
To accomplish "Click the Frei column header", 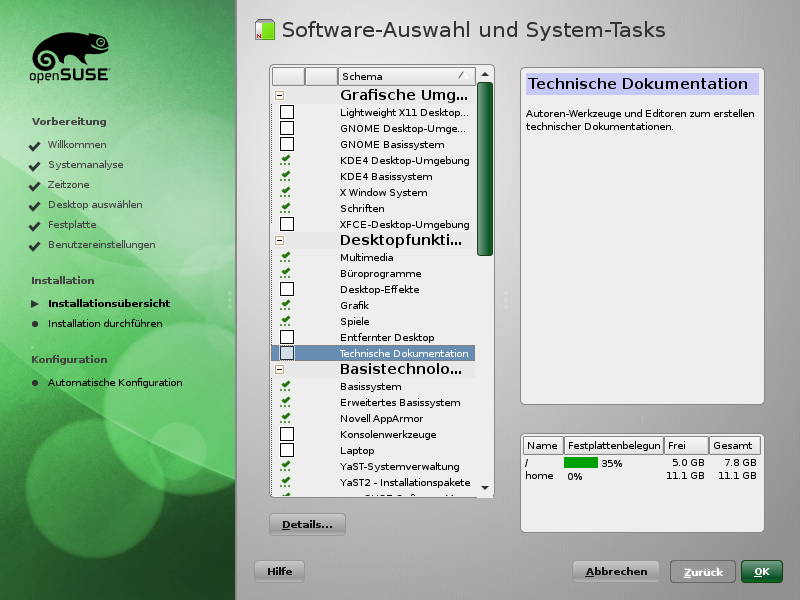I will [x=686, y=445].
